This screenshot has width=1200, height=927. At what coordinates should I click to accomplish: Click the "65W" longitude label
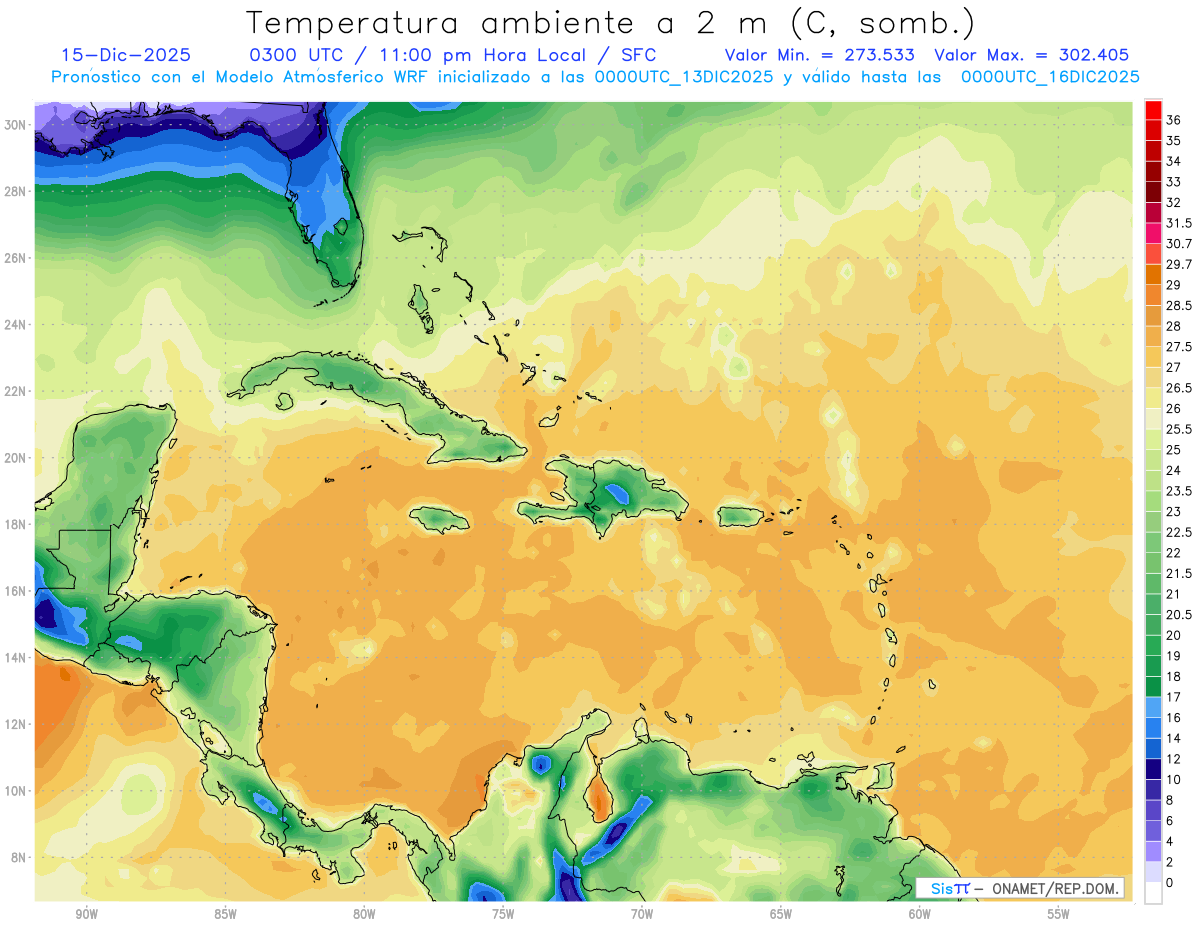(x=781, y=914)
